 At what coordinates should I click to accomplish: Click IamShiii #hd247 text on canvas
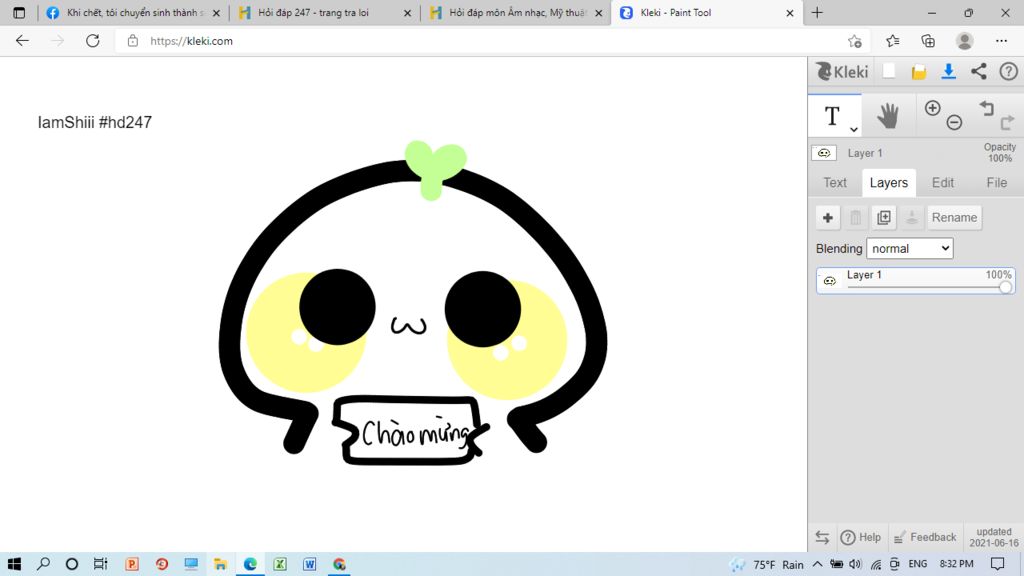(95, 122)
